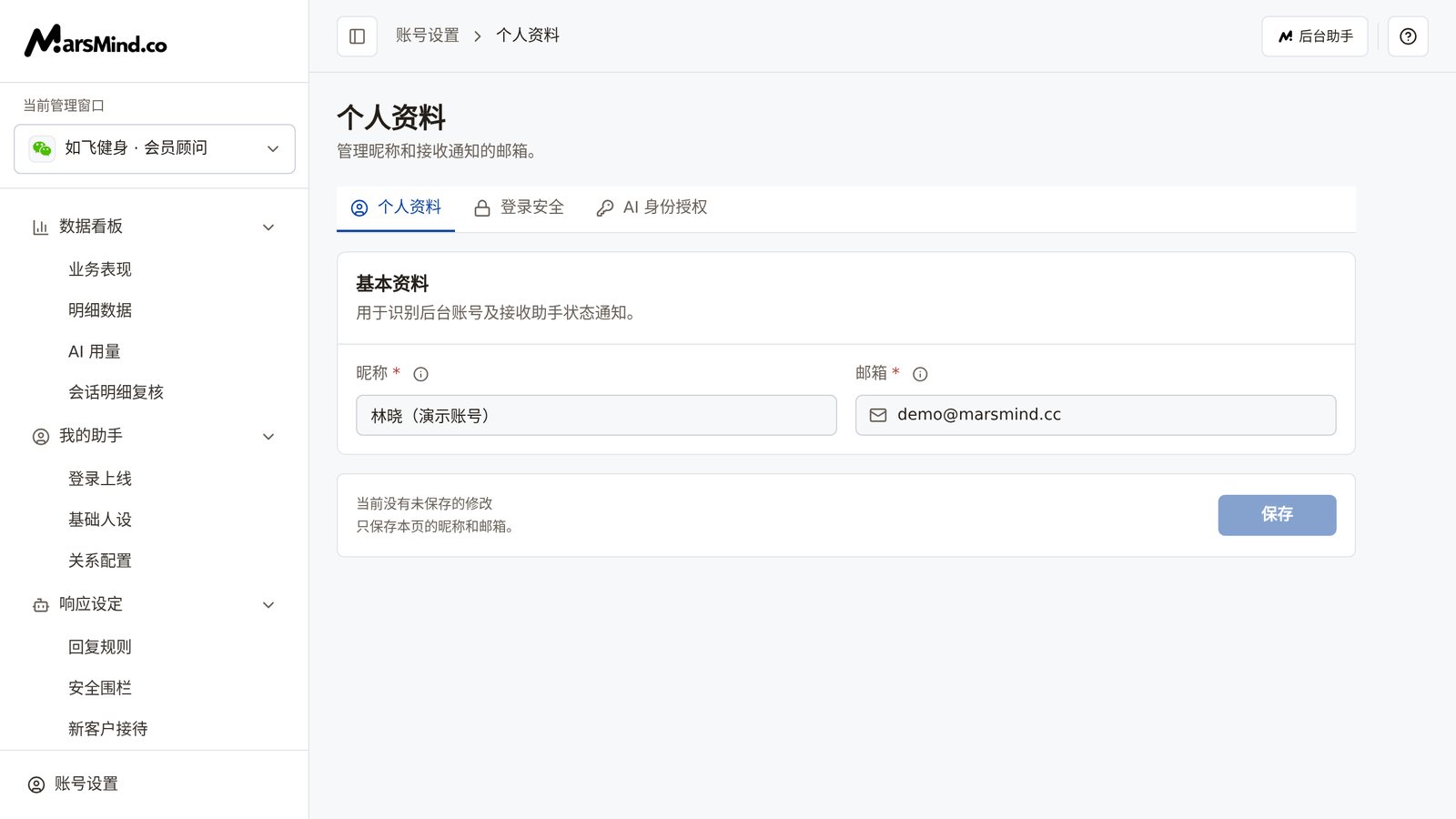Image resolution: width=1456 pixels, height=819 pixels.
Task: Open the 后台助手 button
Action: (1314, 36)
